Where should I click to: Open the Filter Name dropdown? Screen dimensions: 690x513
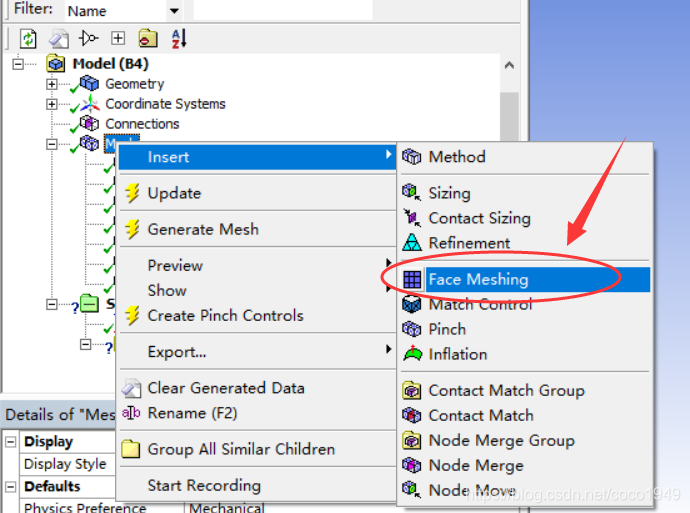[x=174, y=11]
